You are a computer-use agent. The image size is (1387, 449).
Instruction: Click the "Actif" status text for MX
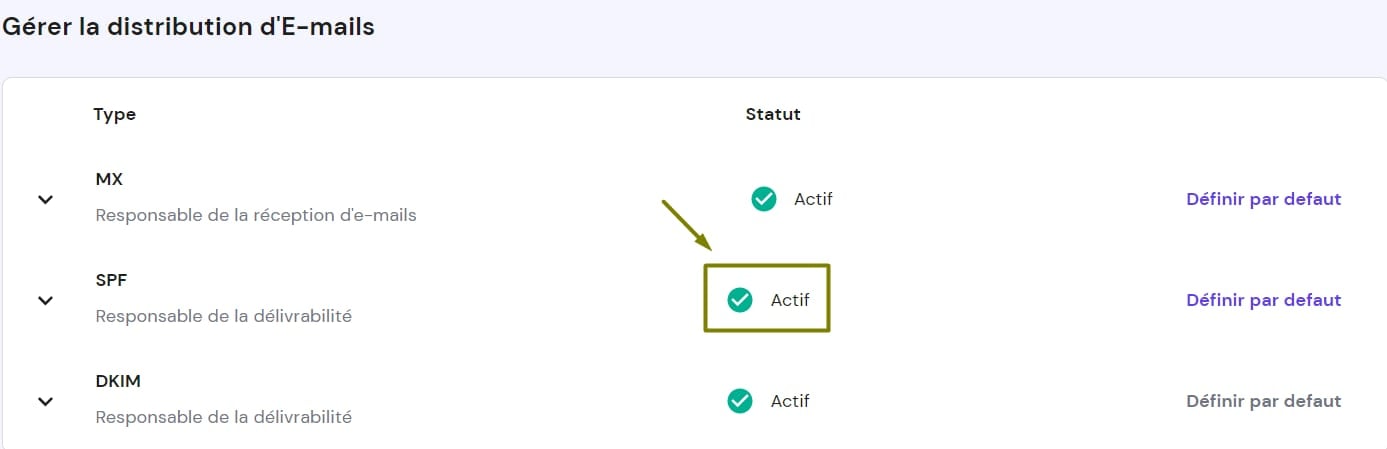(x=813, y=199)
